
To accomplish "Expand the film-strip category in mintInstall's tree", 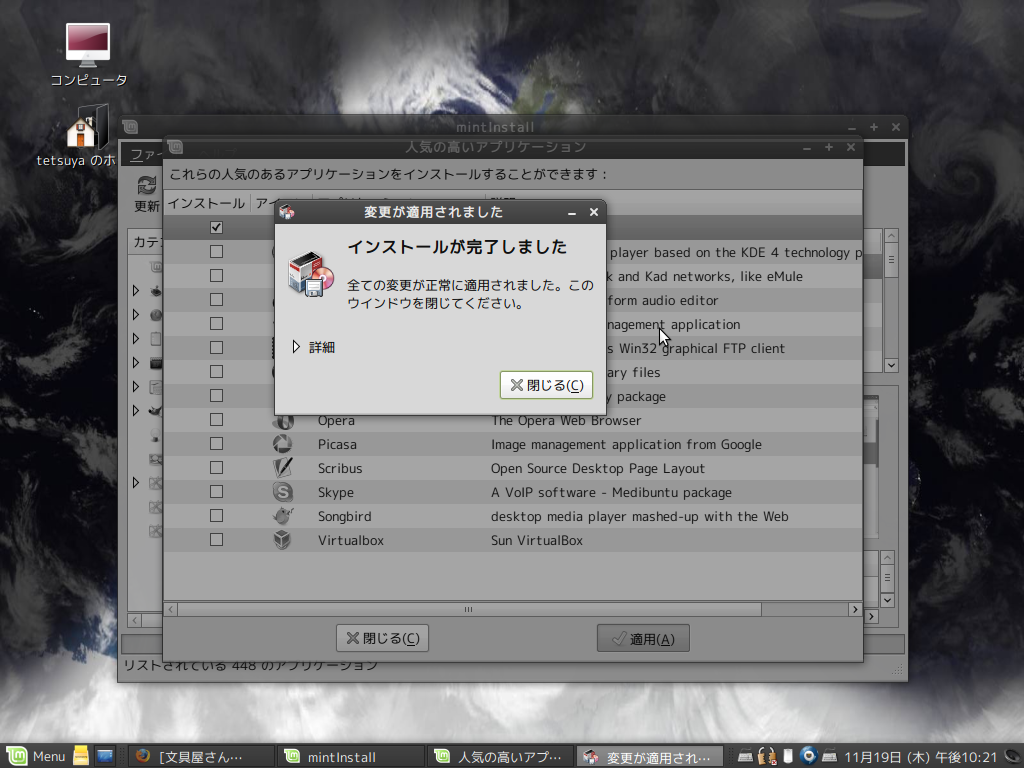I will pyautogui.click(x=136, y=362).
